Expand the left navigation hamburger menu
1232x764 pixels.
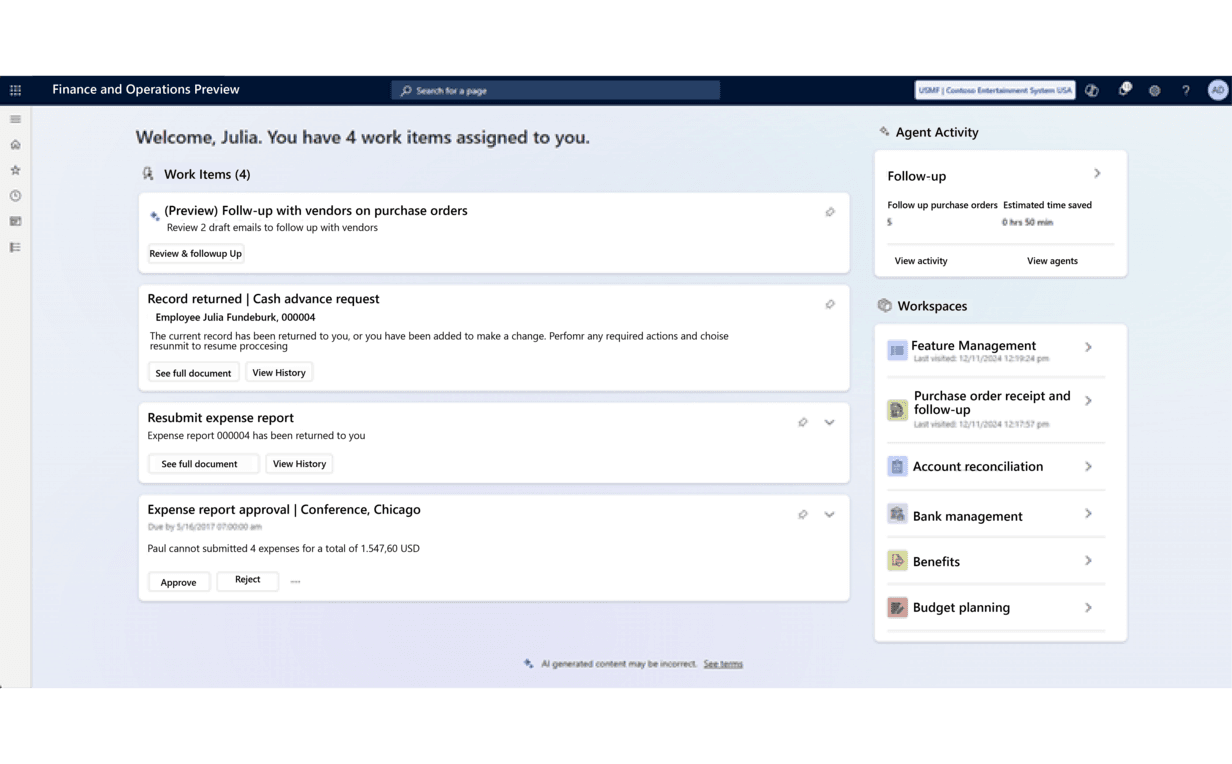click(15, 119)
